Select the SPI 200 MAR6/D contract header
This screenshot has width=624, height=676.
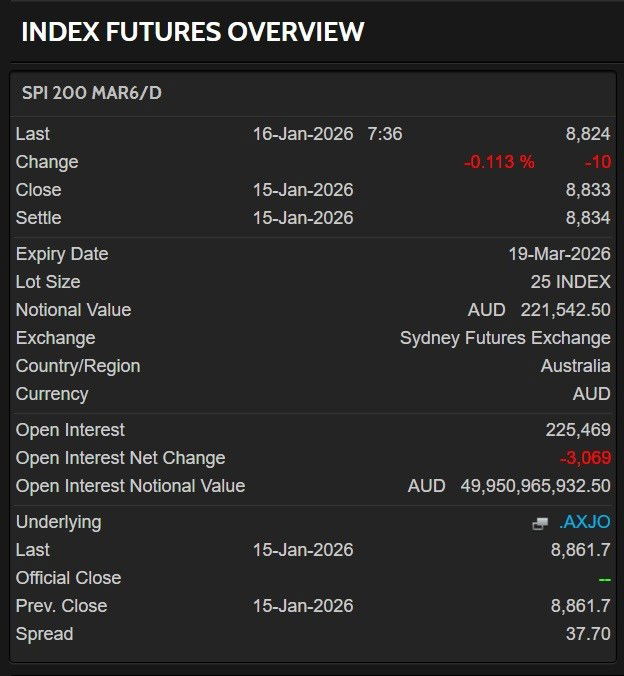pyautogui.click(x=91, y=93)
